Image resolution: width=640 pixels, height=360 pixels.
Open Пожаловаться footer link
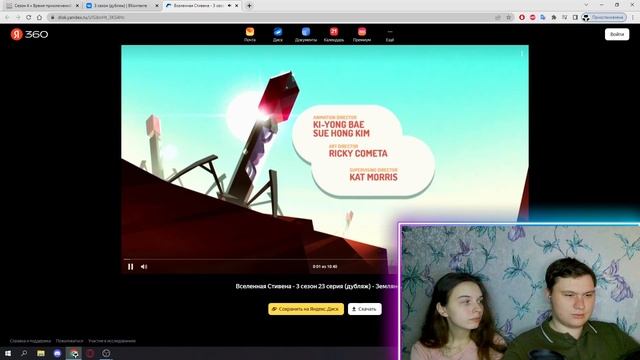69,341
